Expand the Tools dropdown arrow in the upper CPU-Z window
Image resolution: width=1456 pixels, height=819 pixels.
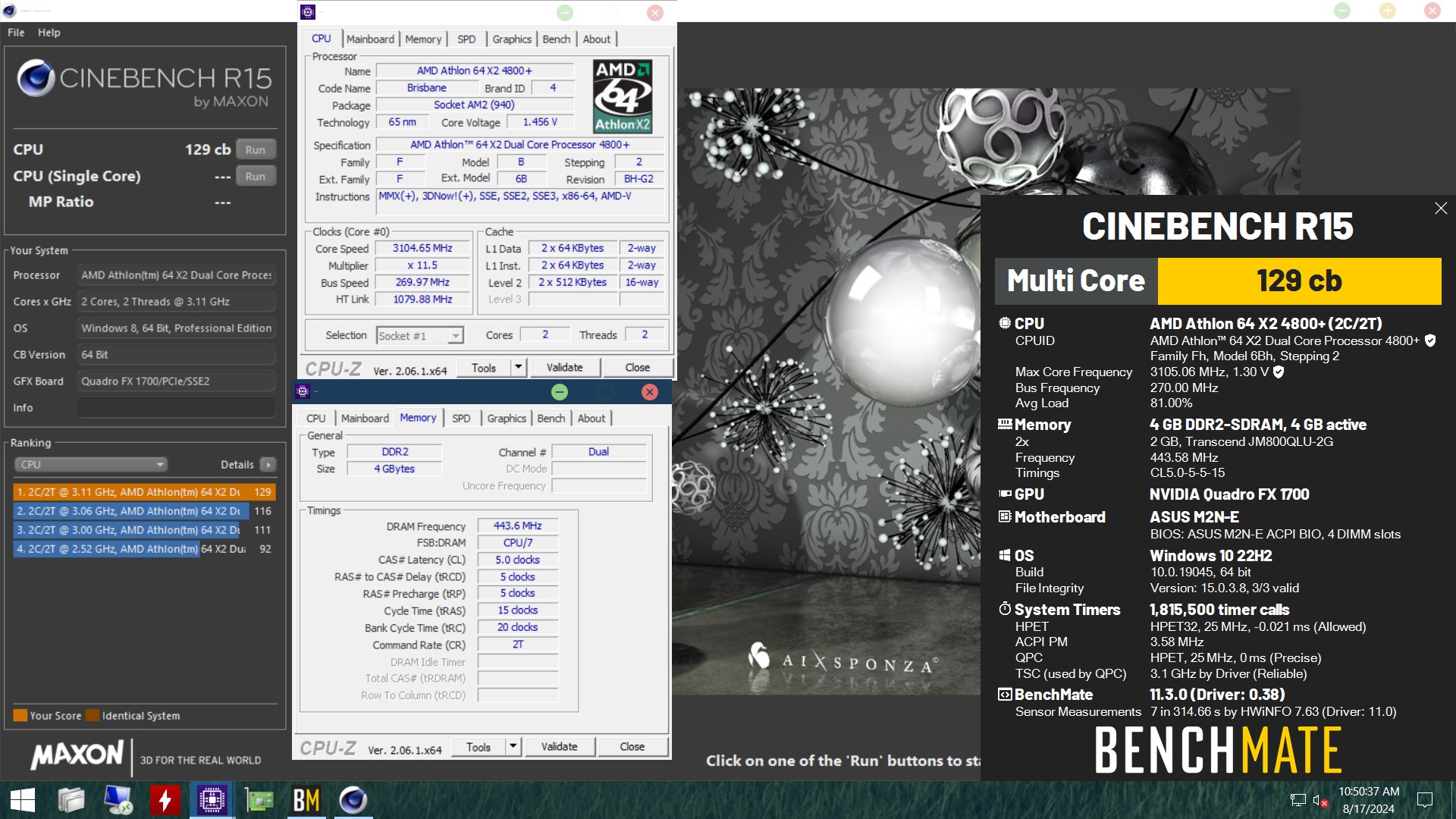coord(518,367)
